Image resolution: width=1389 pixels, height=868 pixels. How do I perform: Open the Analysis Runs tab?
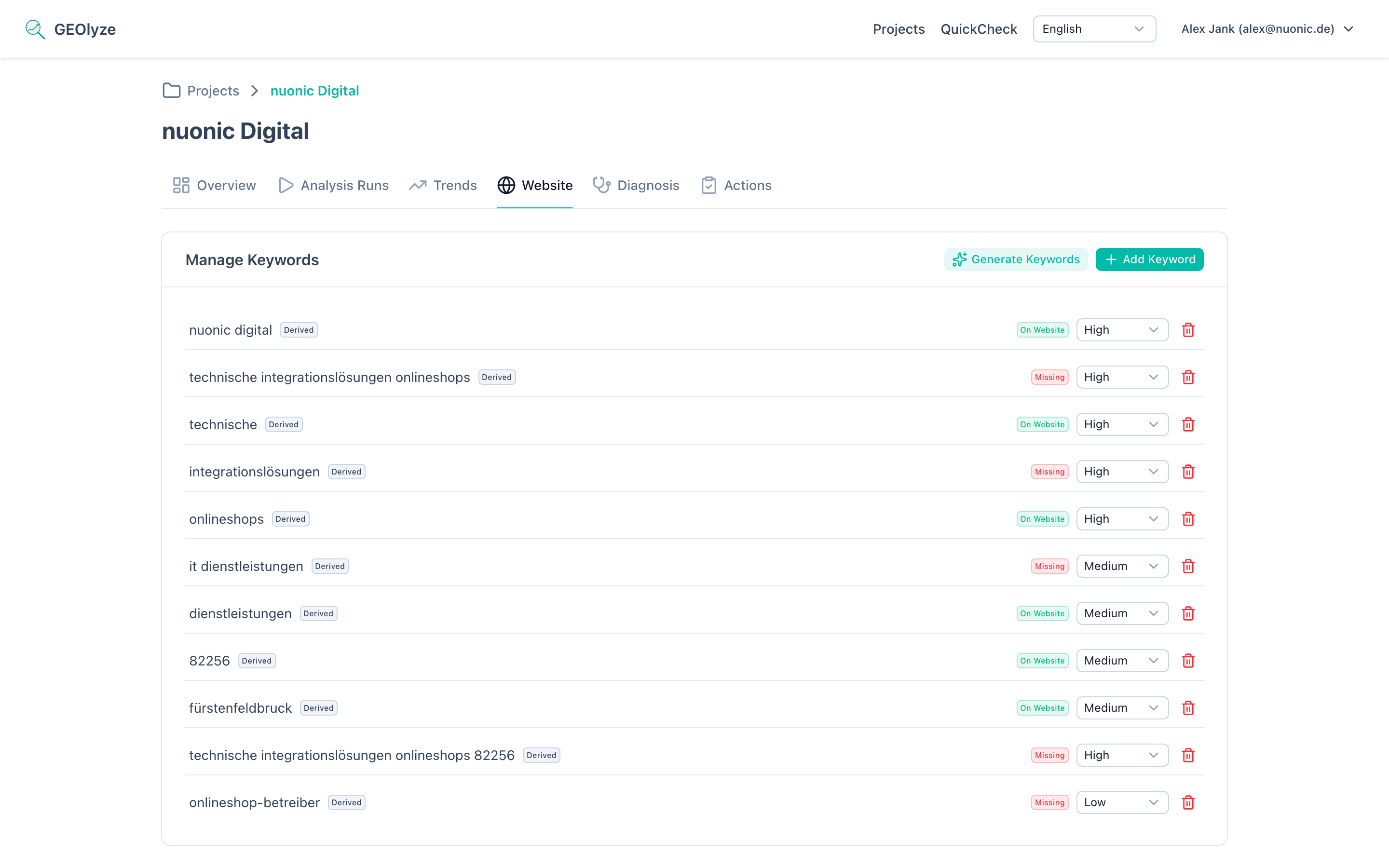333,186
